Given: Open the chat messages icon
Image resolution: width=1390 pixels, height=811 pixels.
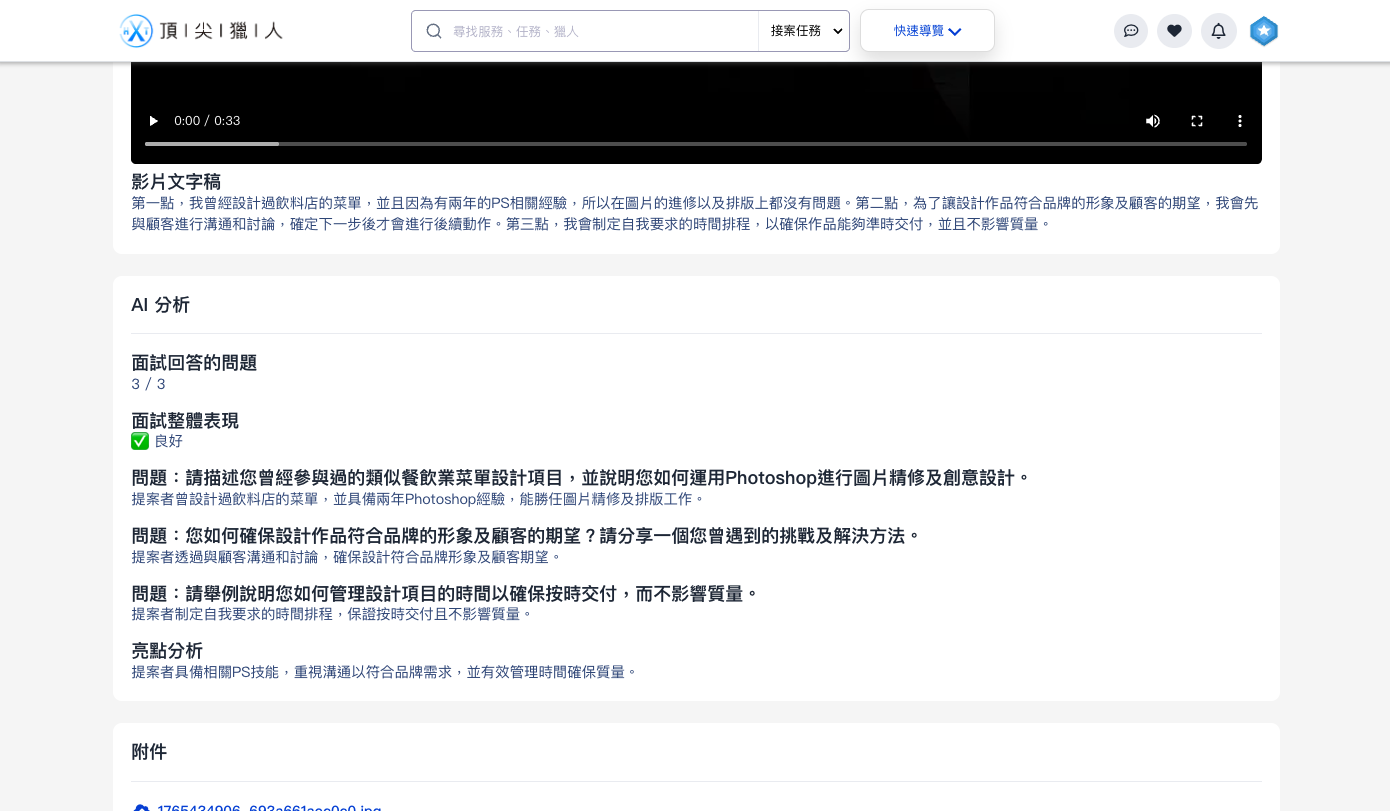Looking at the screenshot, I should tap(1131, 31).
